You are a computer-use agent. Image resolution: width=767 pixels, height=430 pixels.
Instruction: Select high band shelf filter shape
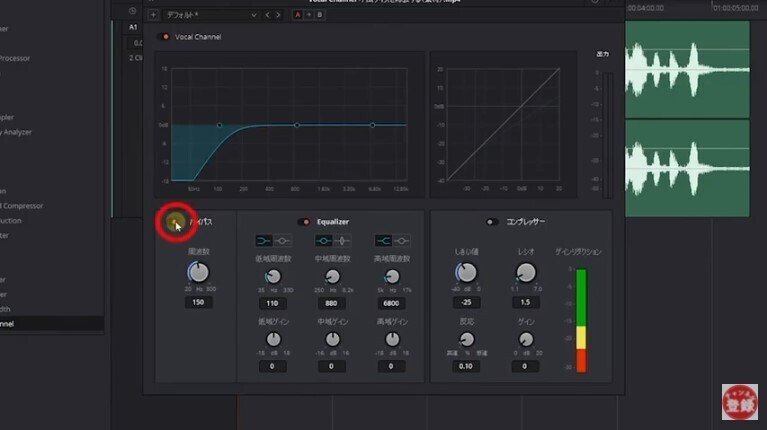[383, 241]
